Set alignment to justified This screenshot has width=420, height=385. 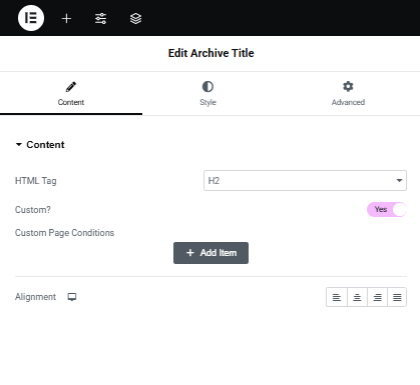tap(397, 297)
